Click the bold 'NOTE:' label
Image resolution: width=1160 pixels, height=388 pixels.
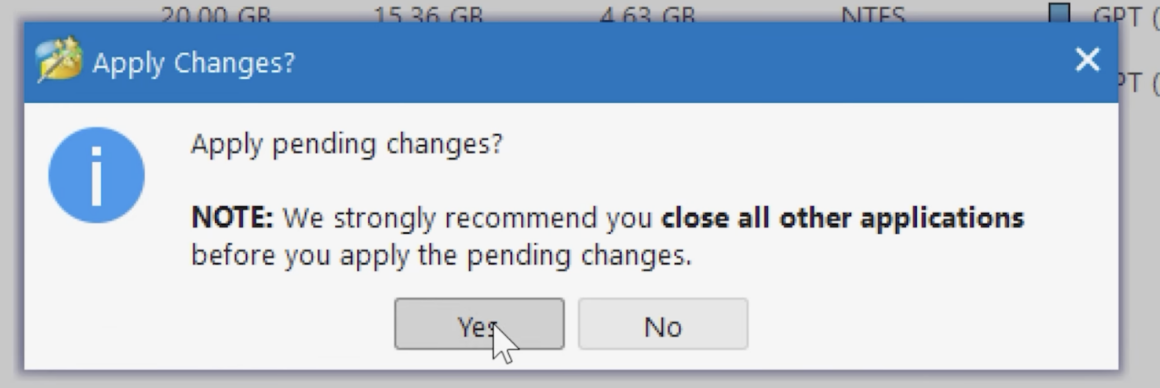(232, 218)
